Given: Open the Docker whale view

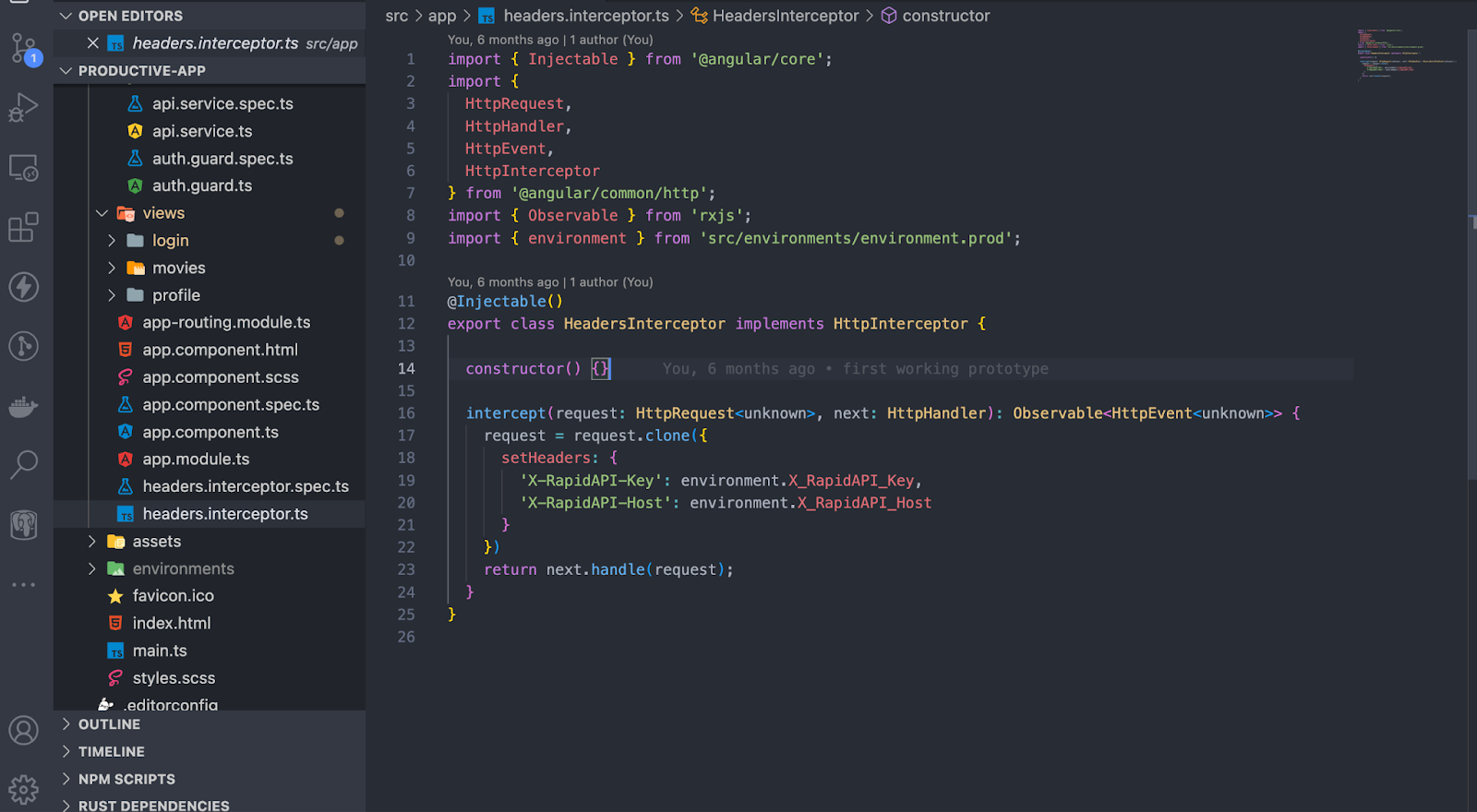Looking at the screenshot, I should (24, 406).
